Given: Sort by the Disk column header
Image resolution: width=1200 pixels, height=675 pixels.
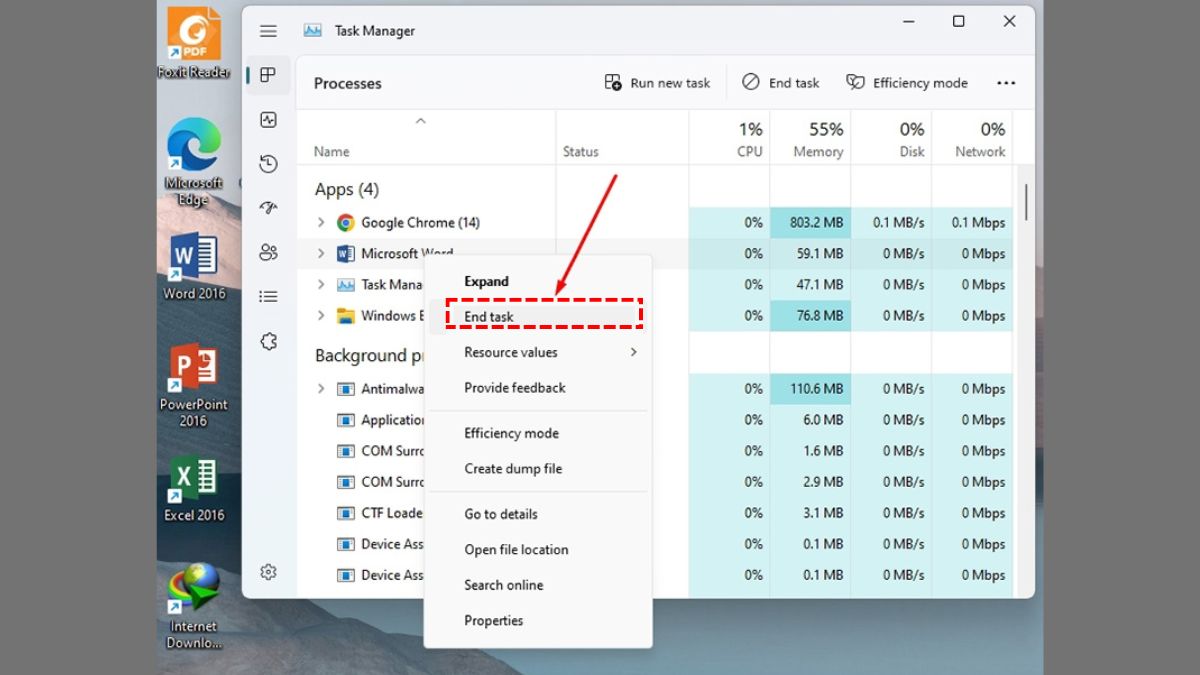Looking at the screenshot, I should coord(892,139).
